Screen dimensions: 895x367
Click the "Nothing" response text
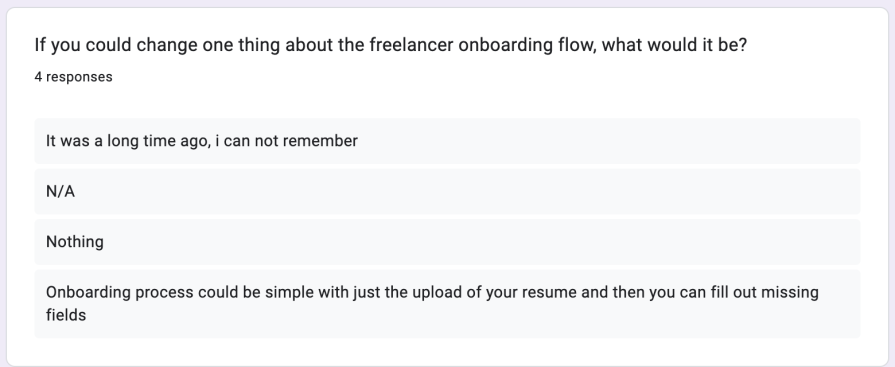(75, 241)
